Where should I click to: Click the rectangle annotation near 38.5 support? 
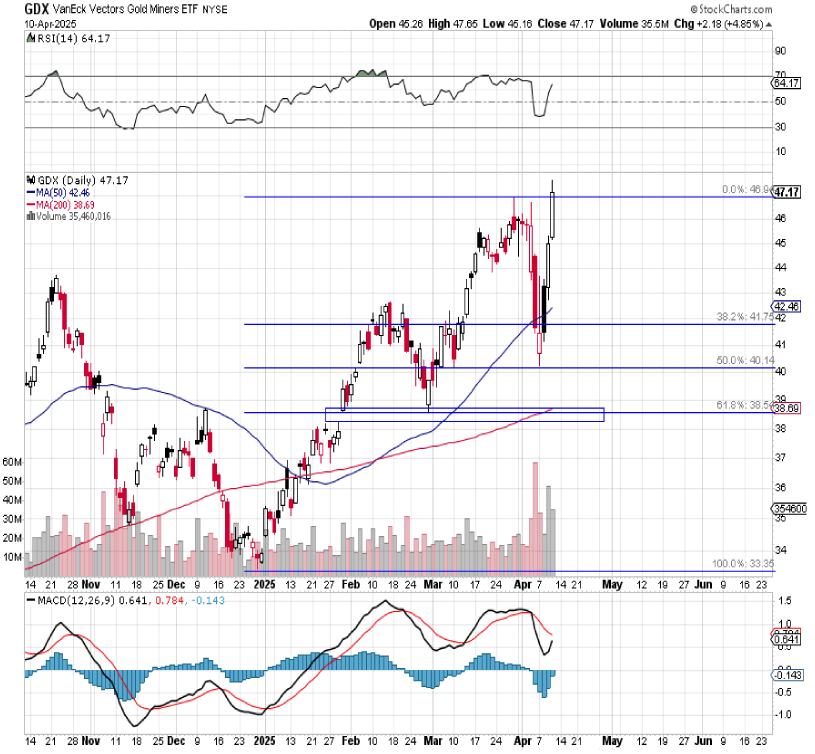(x=465, y=414)
